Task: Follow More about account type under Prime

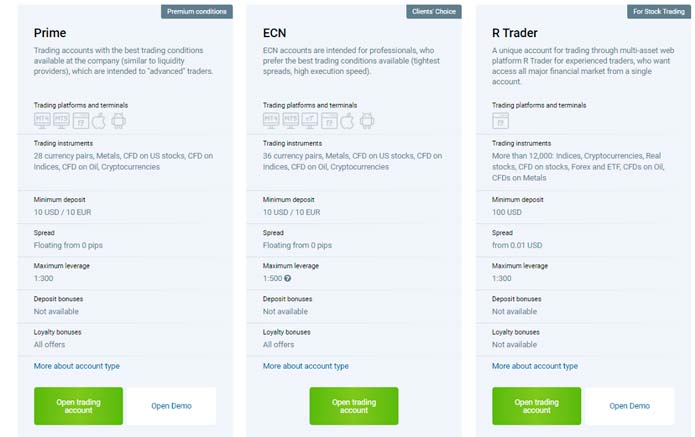Action: [x=77, y=366]
